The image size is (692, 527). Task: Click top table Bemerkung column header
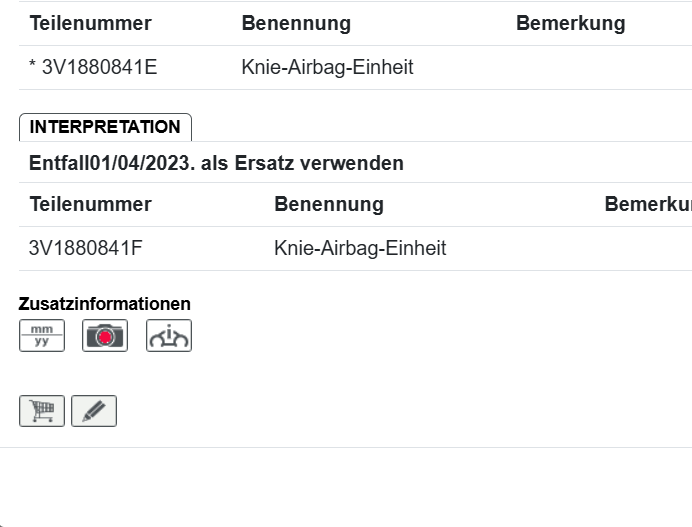[x=570, y=24]
